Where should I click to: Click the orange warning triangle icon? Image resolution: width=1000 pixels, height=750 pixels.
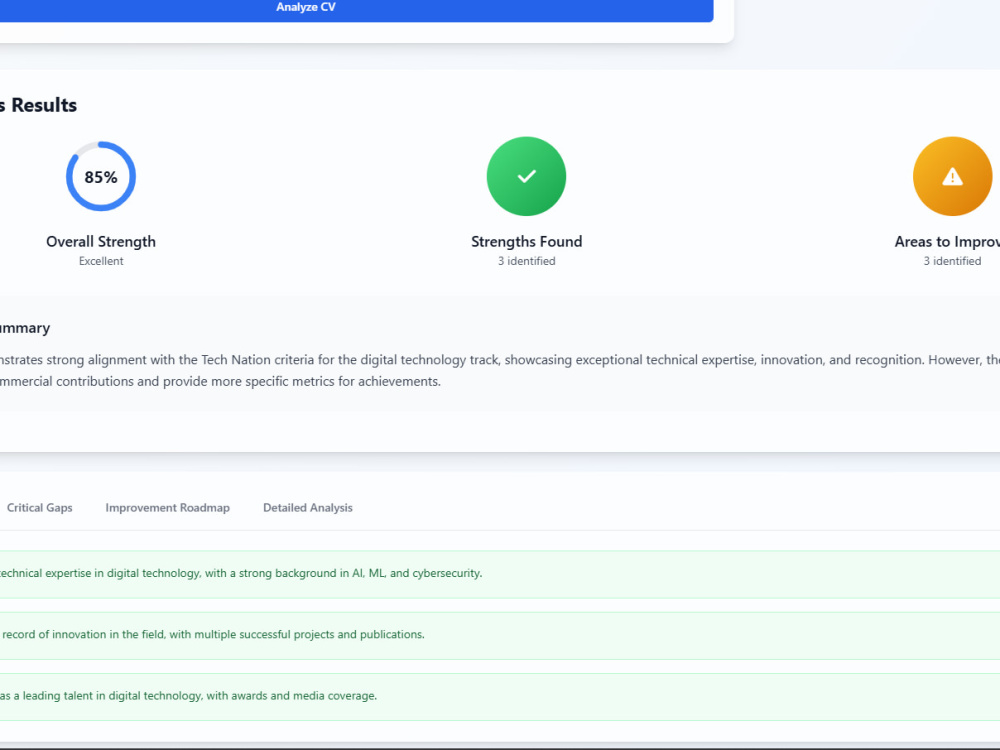952,176
